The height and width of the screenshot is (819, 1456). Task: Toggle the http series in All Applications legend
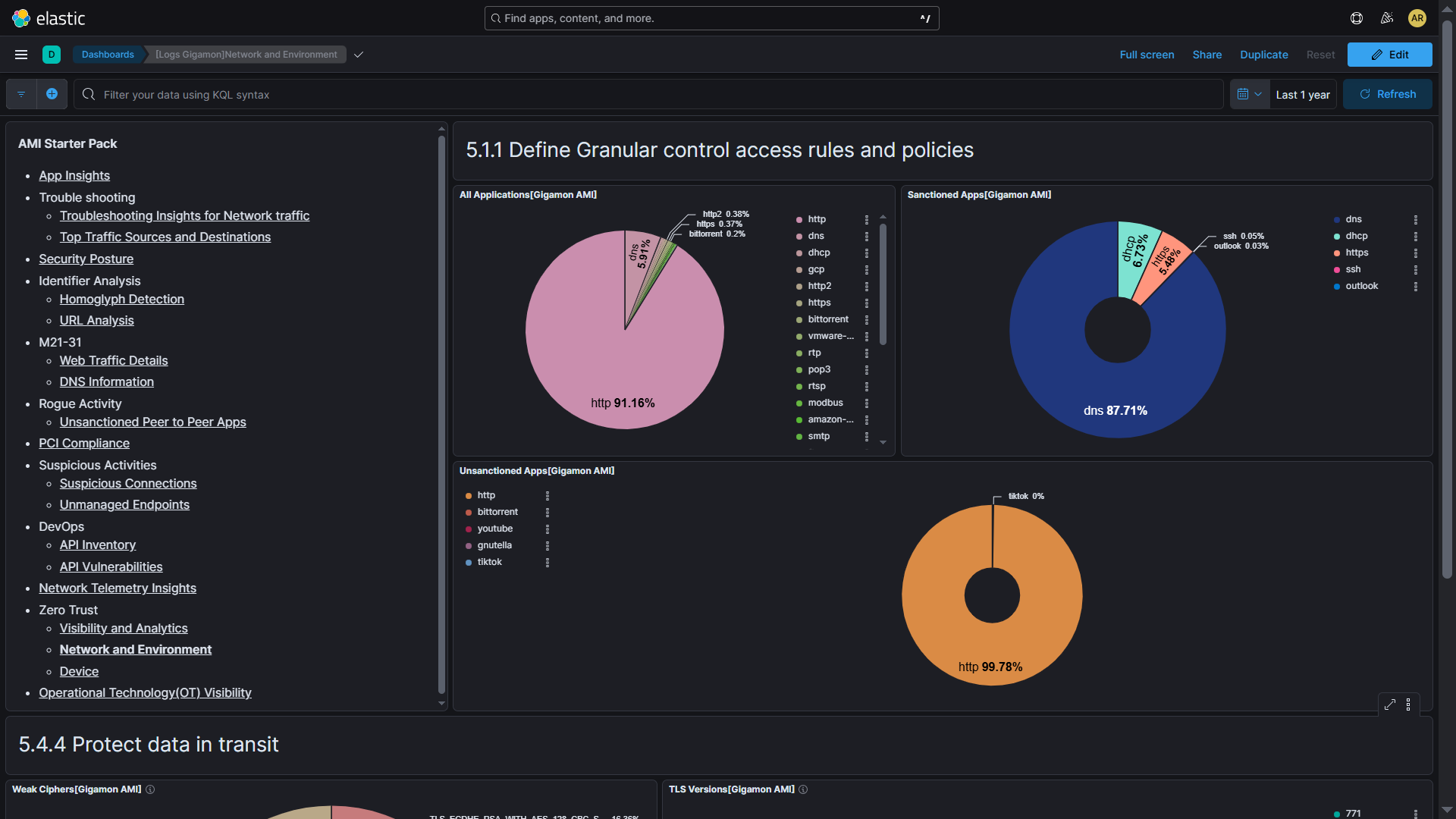pos(817,218)
